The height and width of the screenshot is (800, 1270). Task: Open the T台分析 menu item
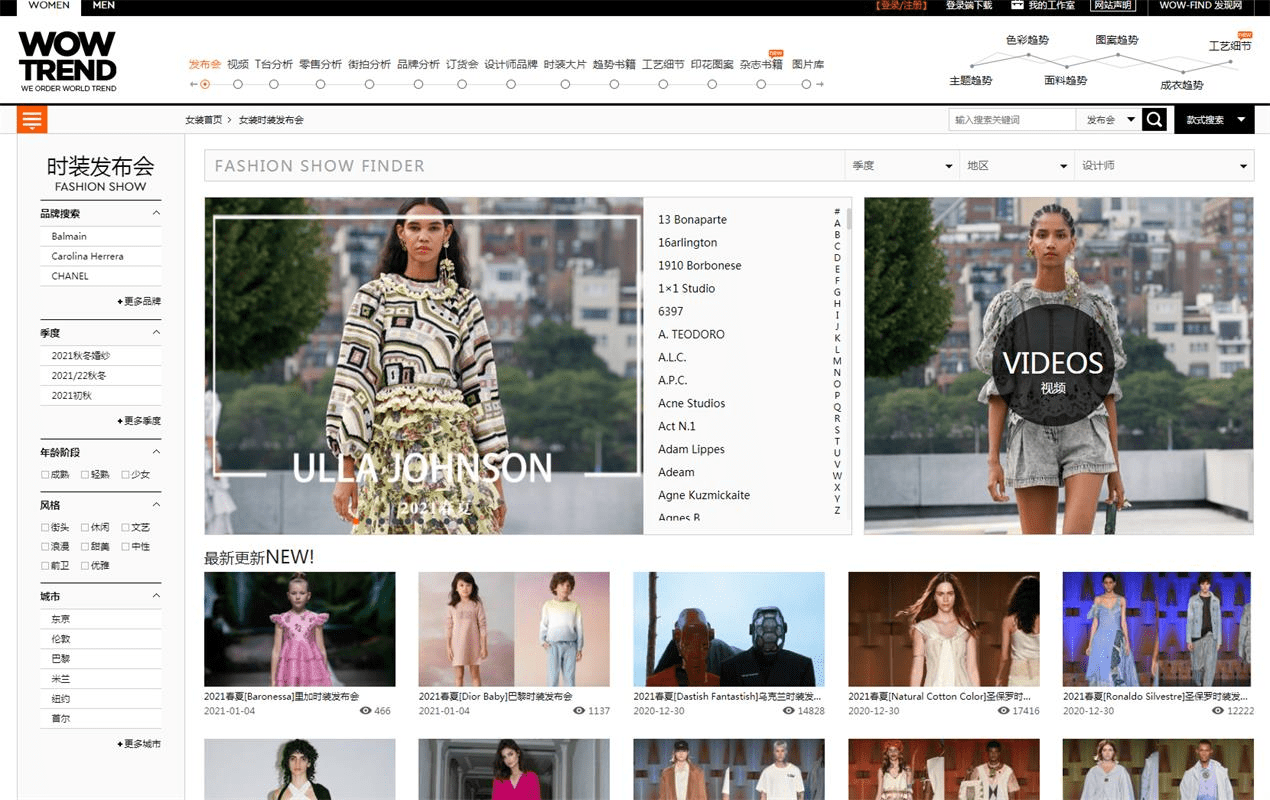273,64
